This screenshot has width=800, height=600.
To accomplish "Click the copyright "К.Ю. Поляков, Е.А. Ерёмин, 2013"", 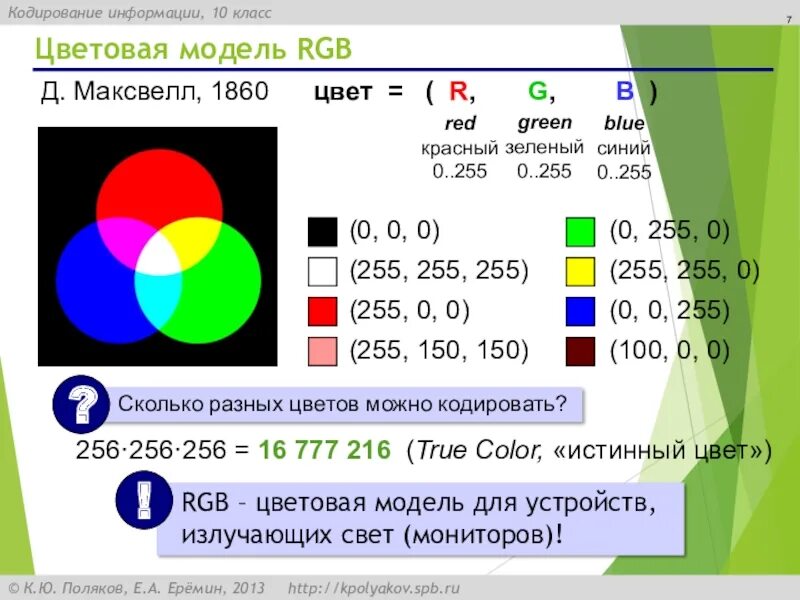I will click(137, 588).
